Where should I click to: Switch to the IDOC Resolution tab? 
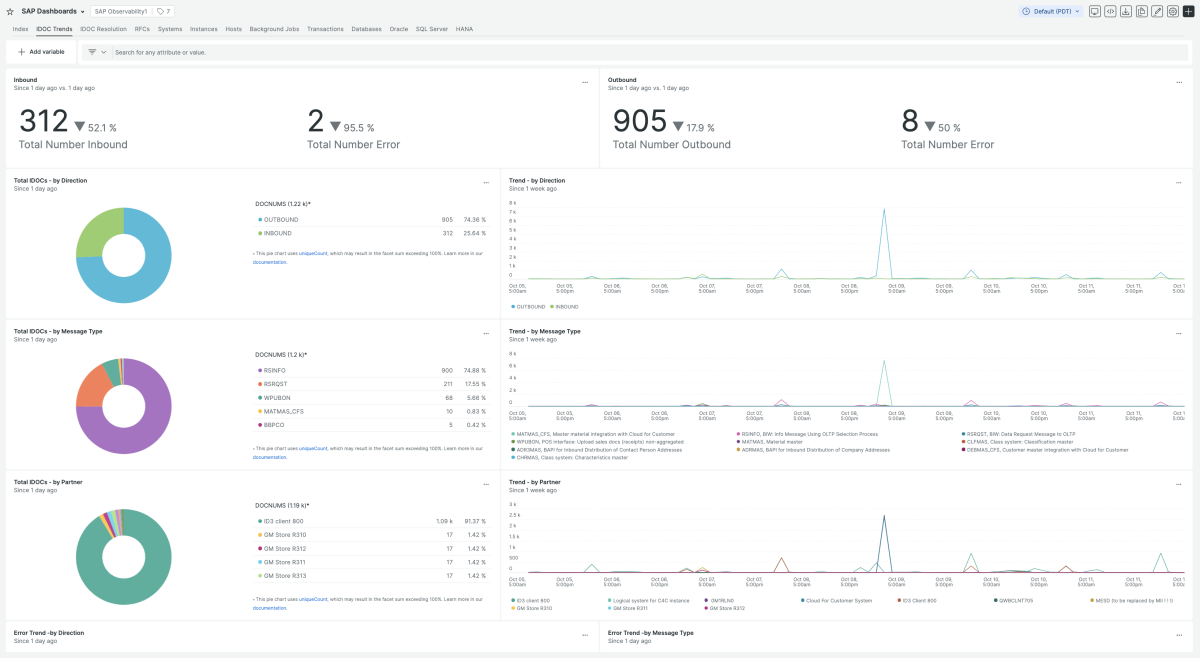[103, 29]
